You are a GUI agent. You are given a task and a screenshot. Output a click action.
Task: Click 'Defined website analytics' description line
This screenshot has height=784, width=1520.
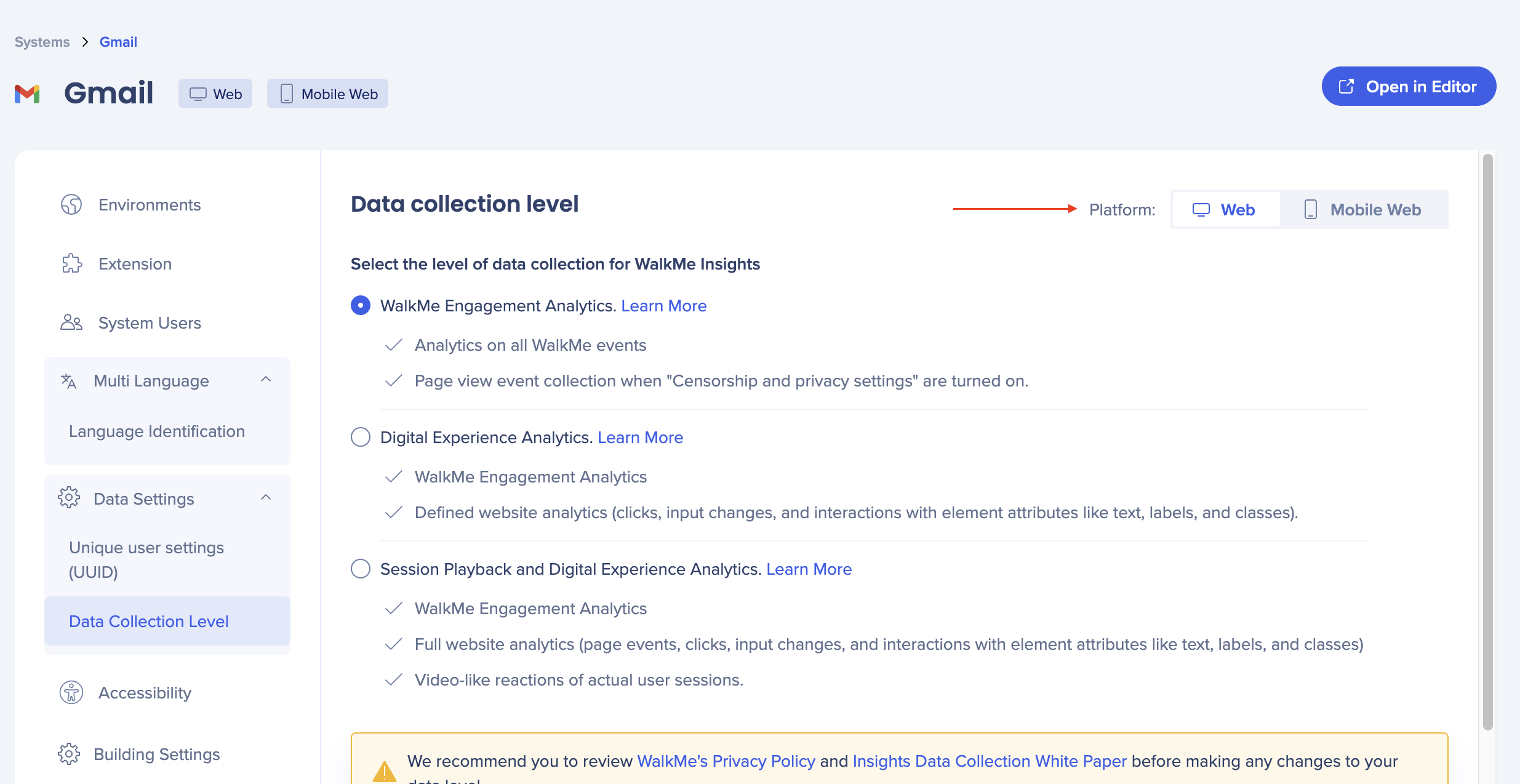[x=857, y=513]
